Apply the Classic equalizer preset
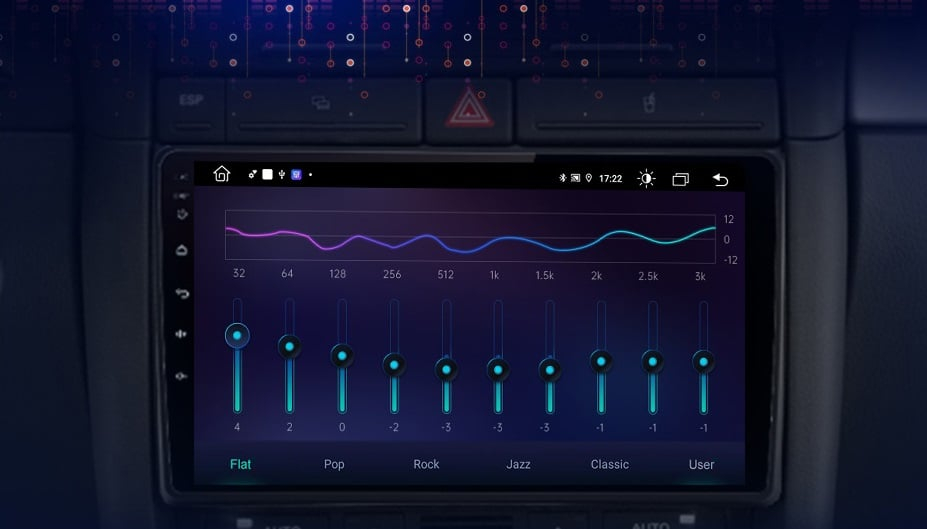This screenshot has height=529, width=927. [x=609, y=464]
